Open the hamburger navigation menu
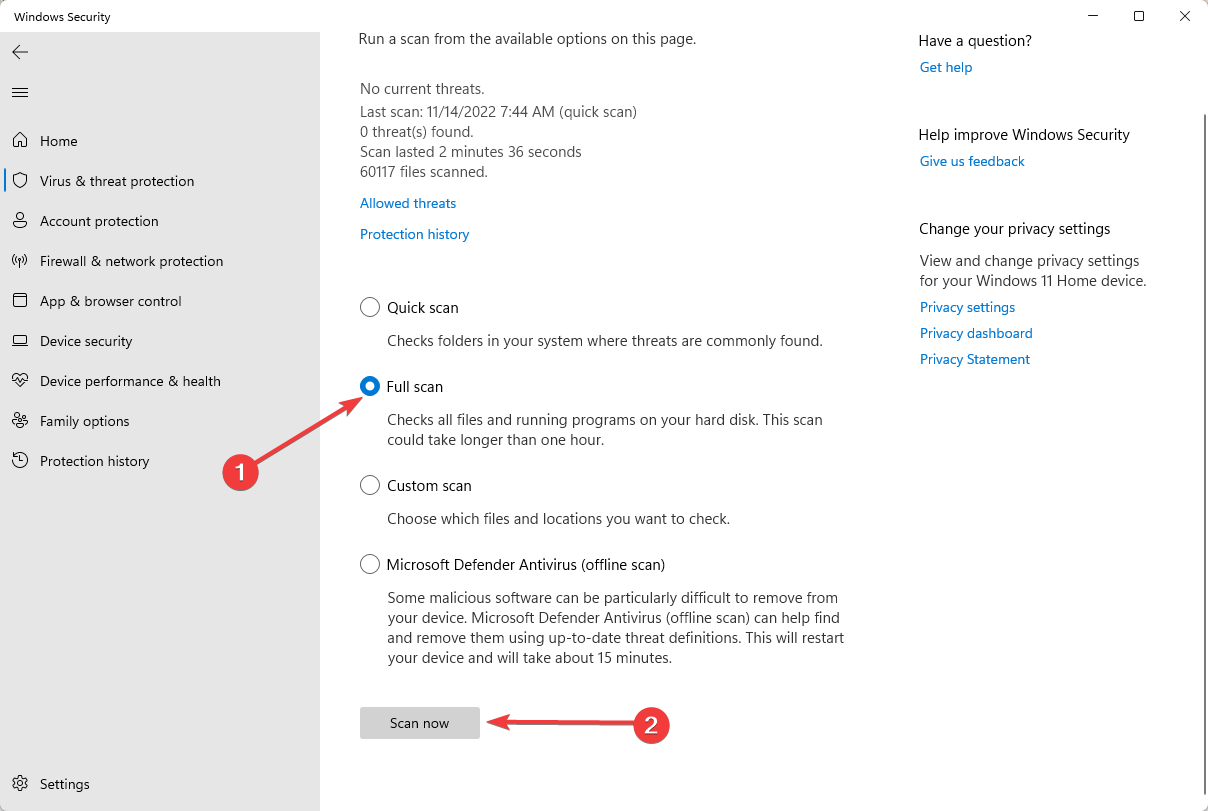 [x=20, y=92]
